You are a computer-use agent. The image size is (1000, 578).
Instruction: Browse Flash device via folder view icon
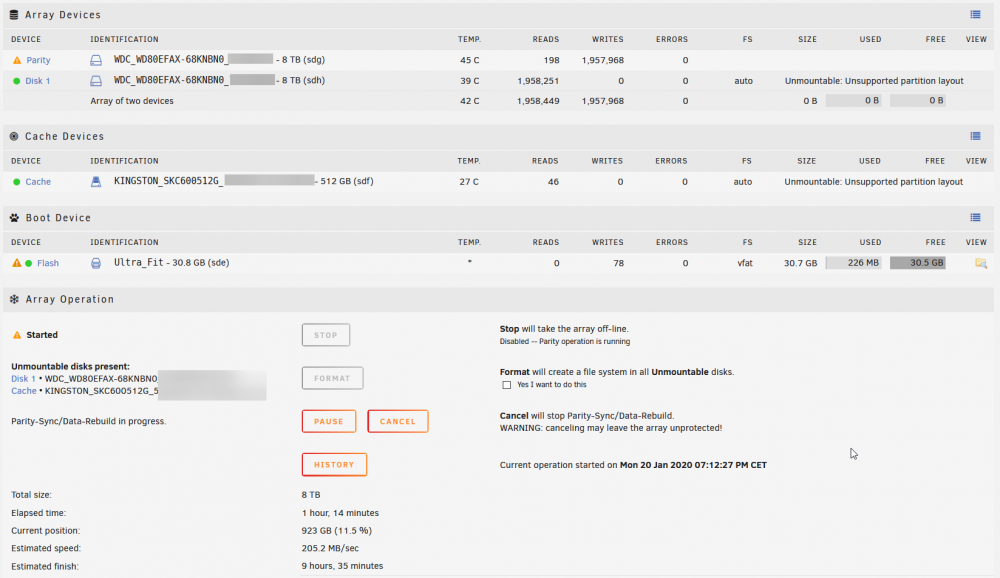tap(981, 263)
